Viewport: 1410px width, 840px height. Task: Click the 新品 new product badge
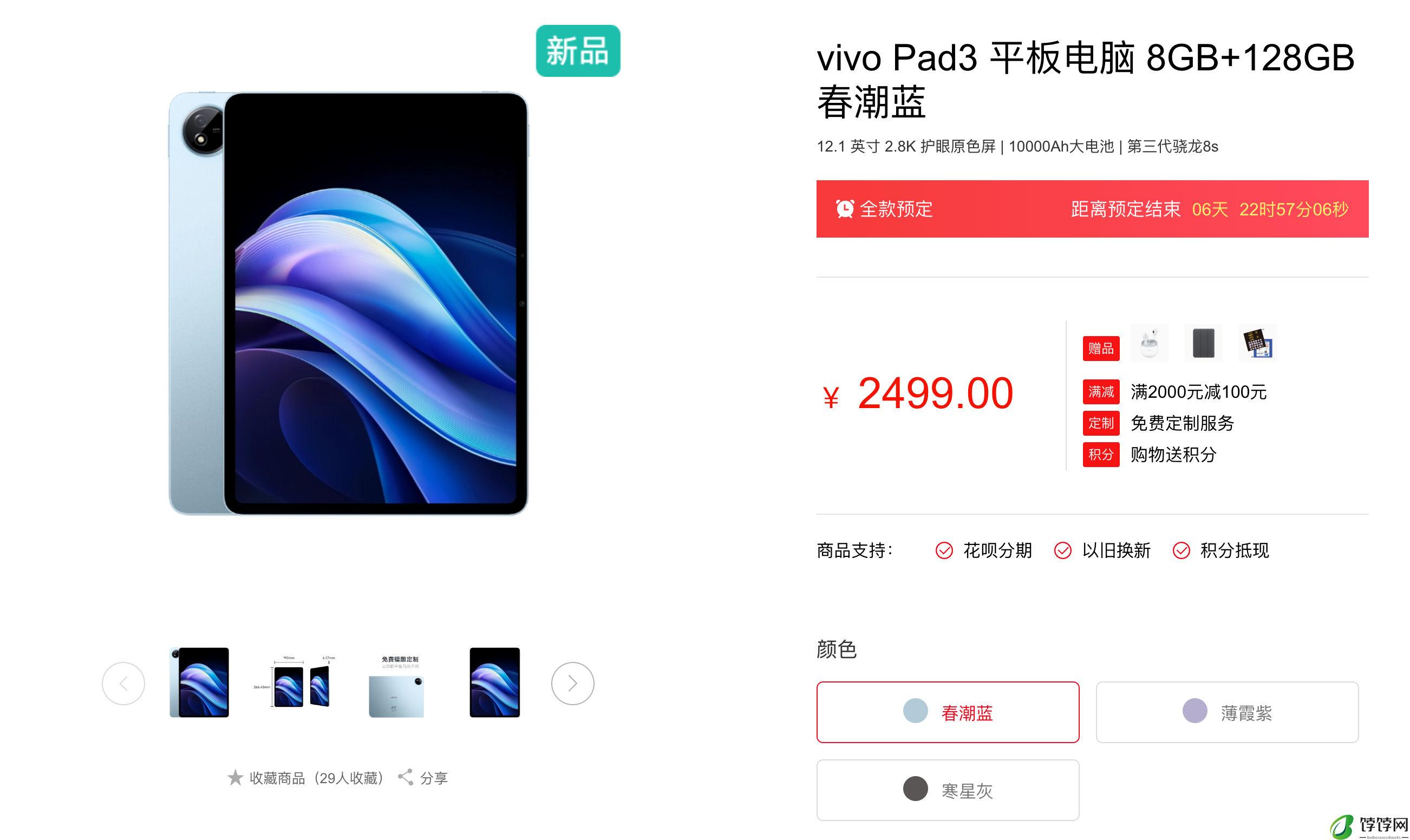(578, 51)
